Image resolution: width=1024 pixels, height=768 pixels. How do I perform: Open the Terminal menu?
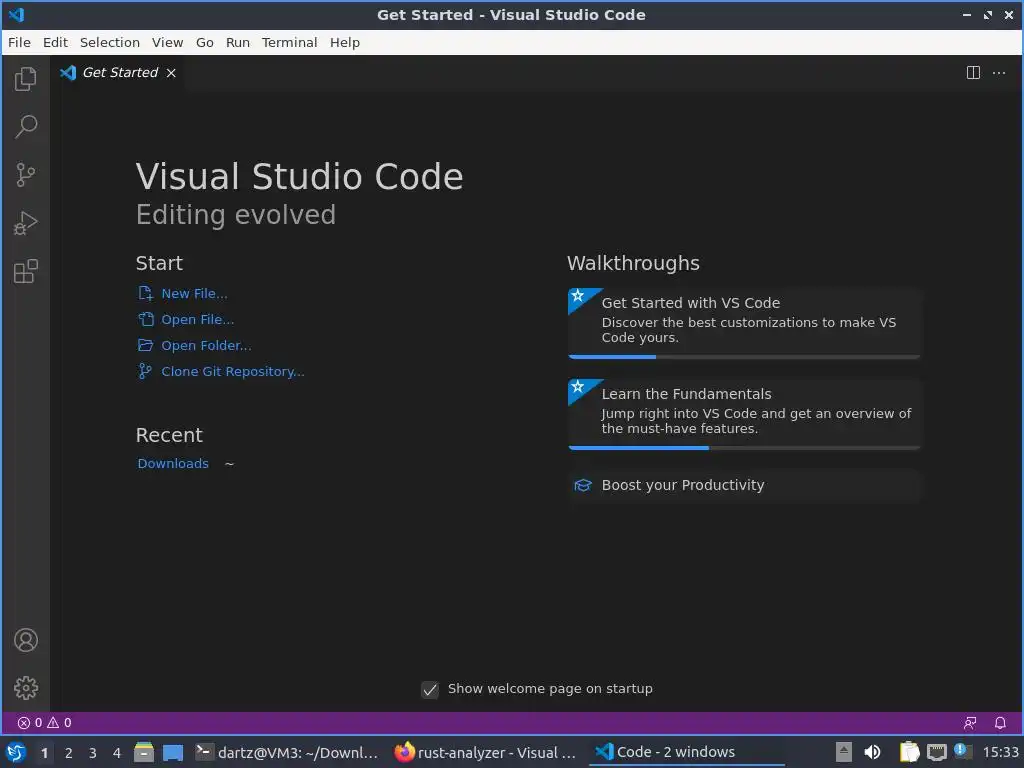pyautogui.click(x=289, y=42)
